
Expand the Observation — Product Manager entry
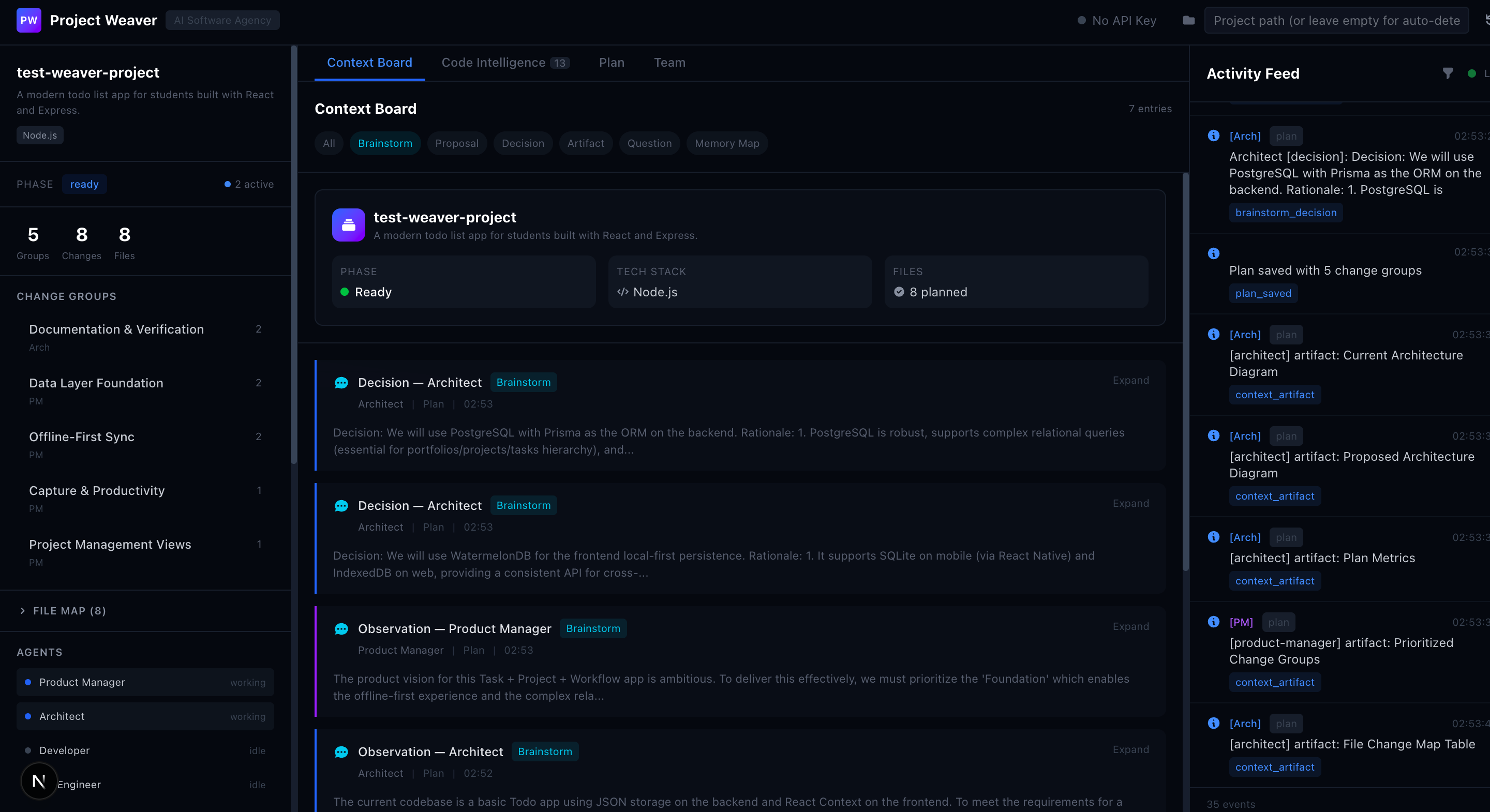tap(1130, 626)
